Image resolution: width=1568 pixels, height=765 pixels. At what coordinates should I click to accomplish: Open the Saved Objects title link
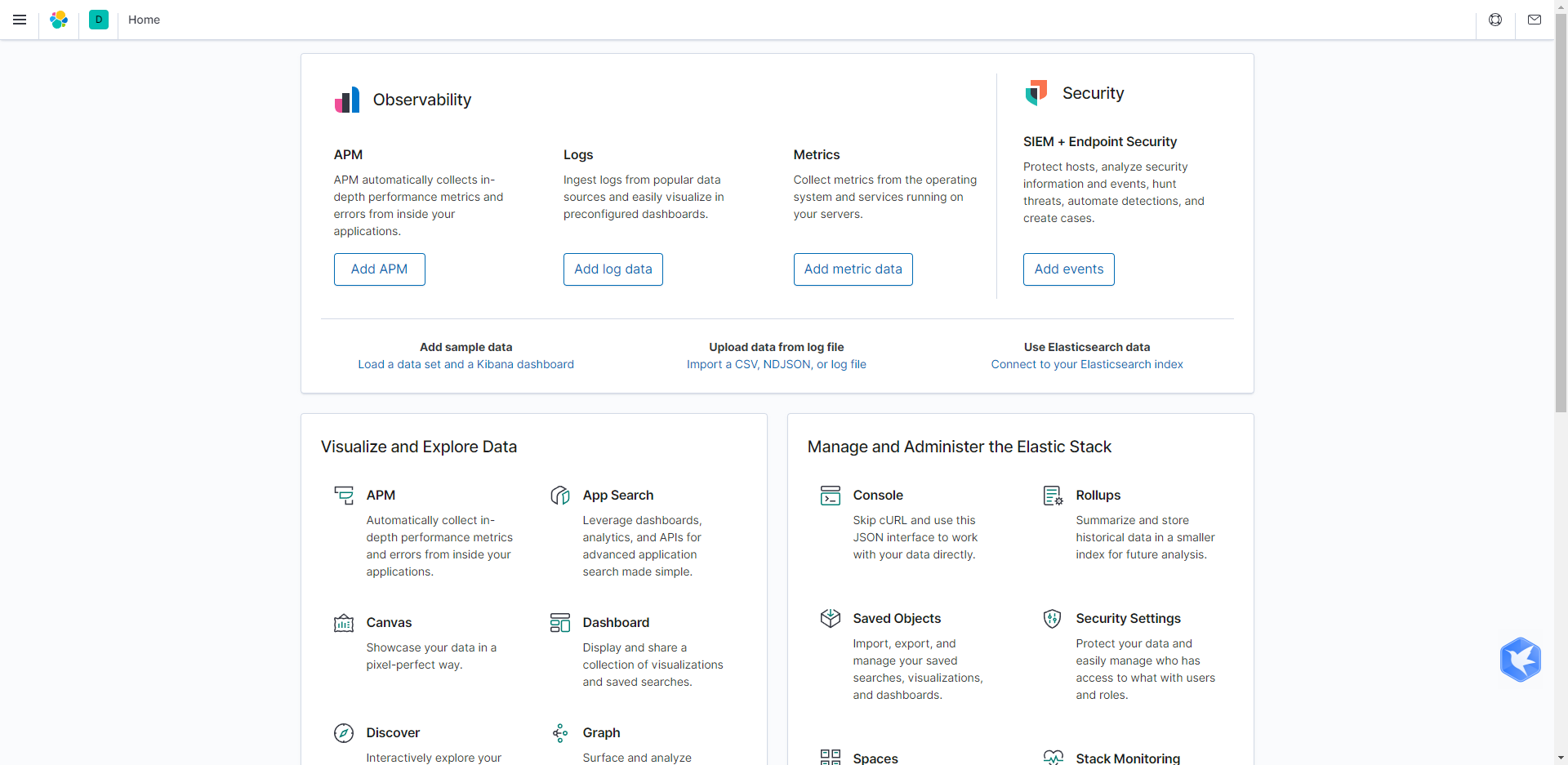point(897,618)
